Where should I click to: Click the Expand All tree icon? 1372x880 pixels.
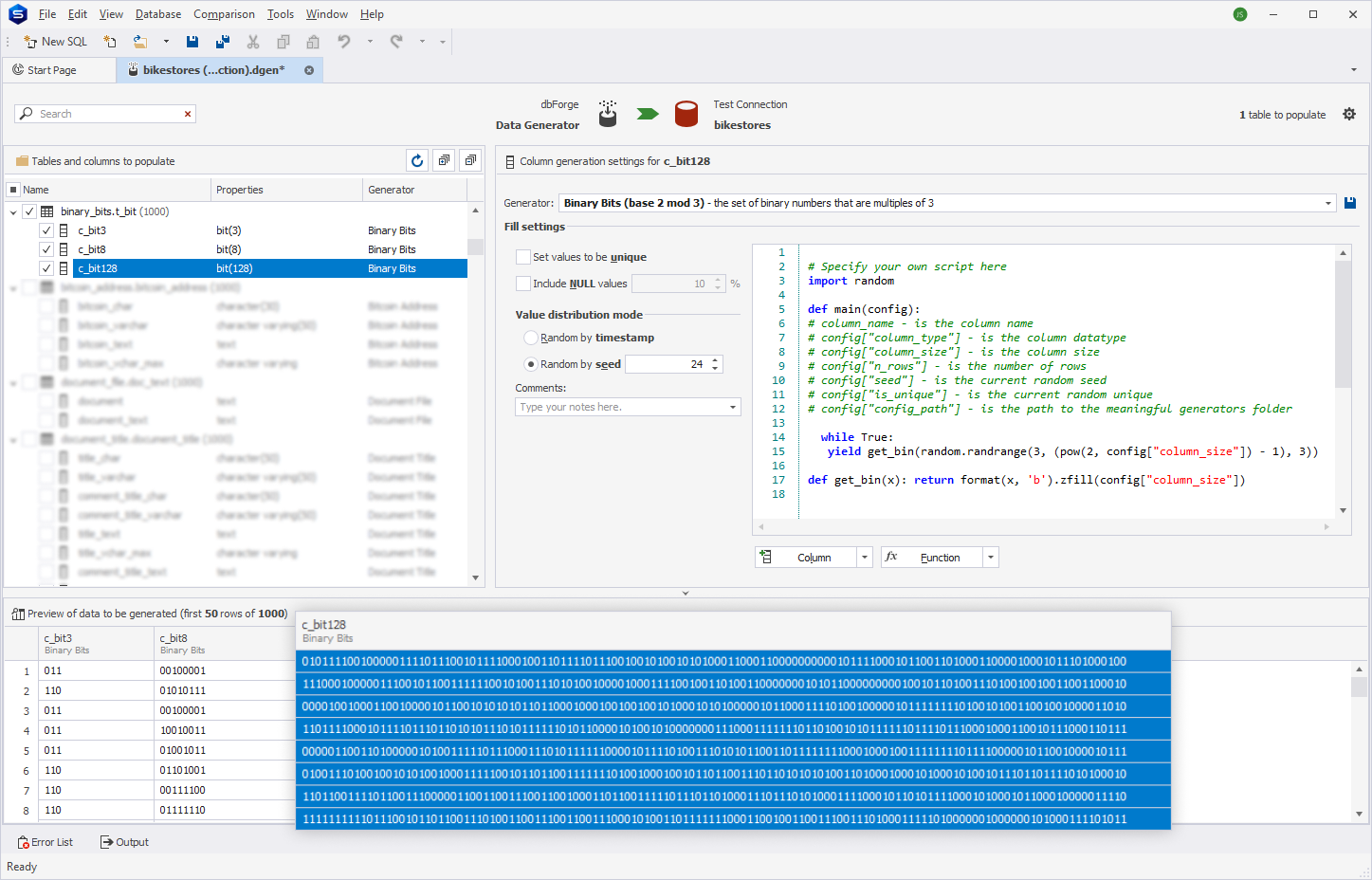coord(444,161)
